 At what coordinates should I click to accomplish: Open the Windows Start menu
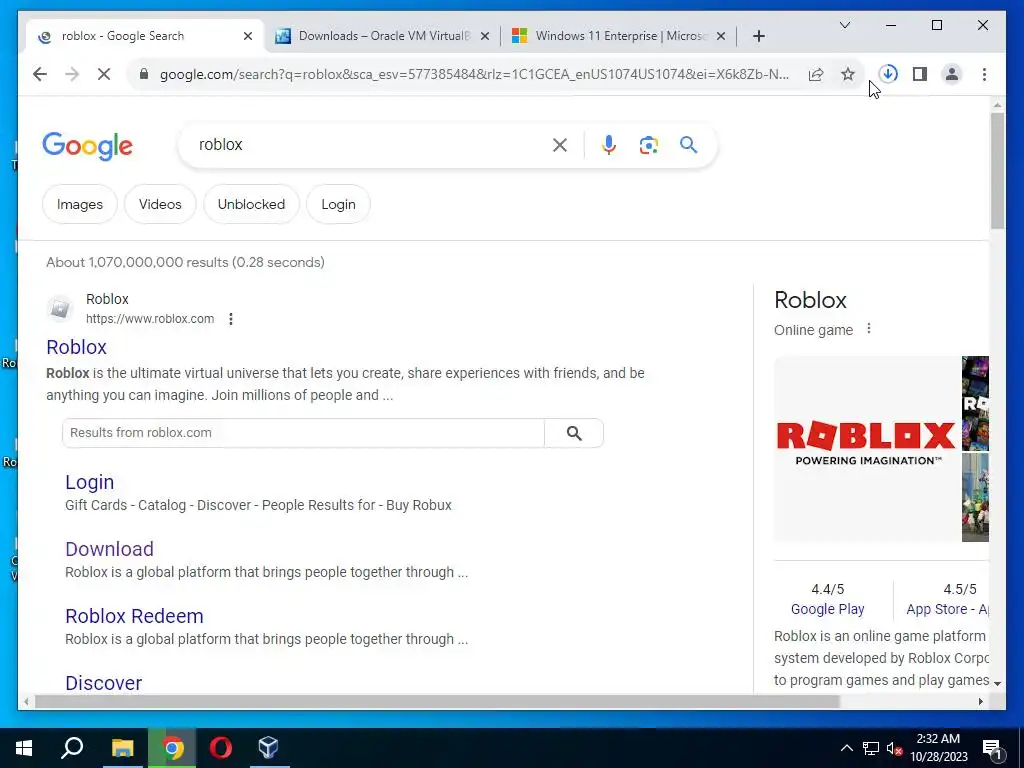pyautogui.click(x=24, y=748)
